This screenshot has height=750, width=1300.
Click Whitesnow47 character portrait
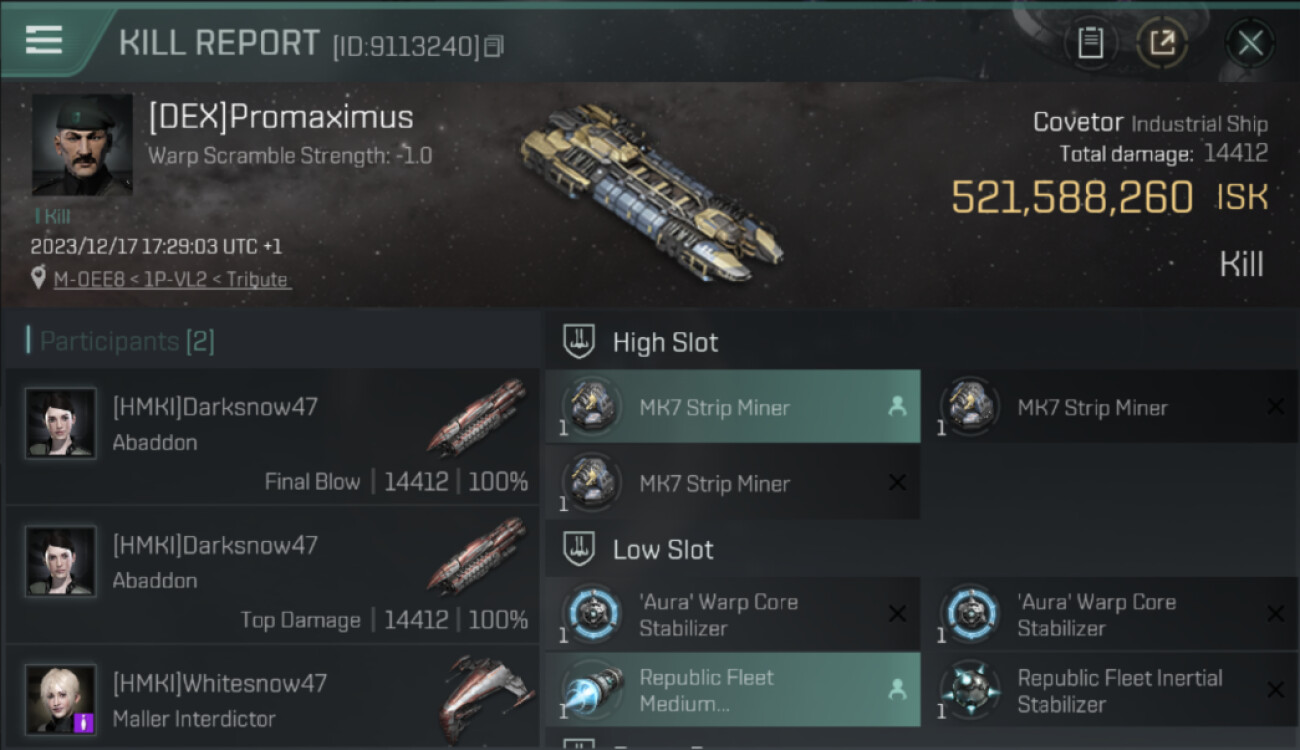pyautogui.click(x=61, y=700)
